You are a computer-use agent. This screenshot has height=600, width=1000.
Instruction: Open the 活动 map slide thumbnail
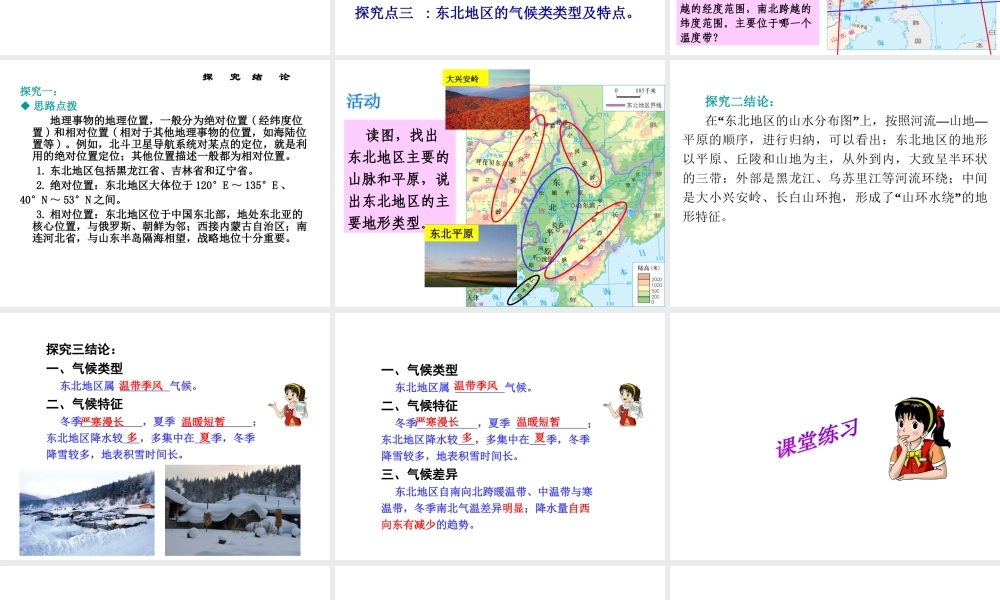[500, 184]
